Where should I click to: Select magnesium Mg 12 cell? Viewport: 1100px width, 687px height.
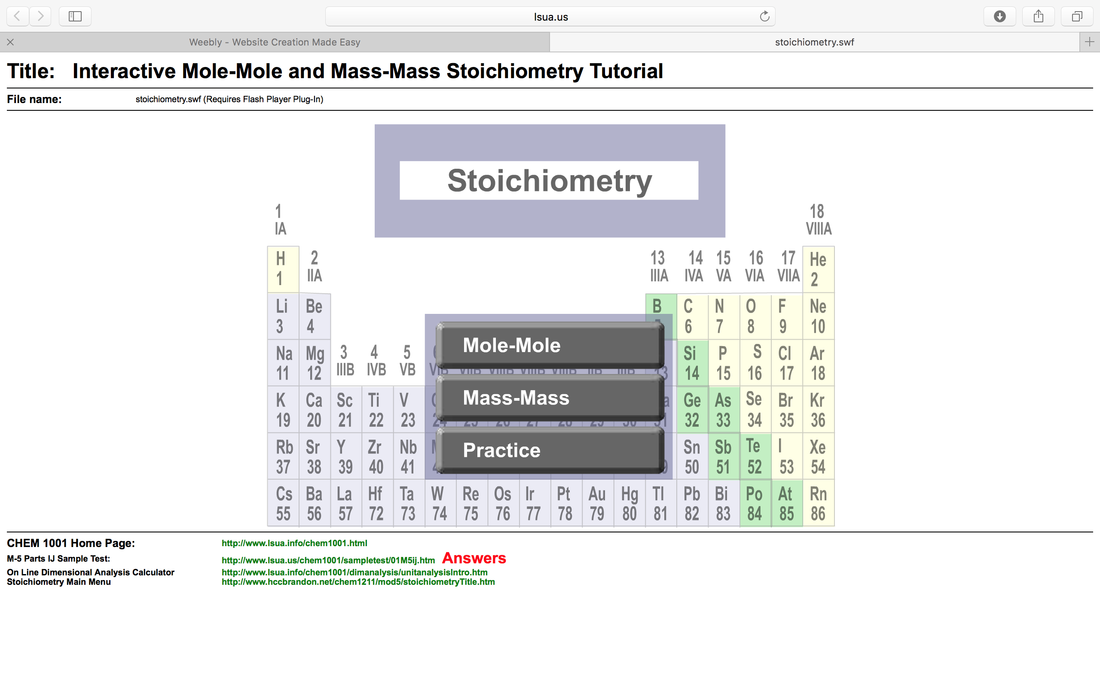(314, 363)
